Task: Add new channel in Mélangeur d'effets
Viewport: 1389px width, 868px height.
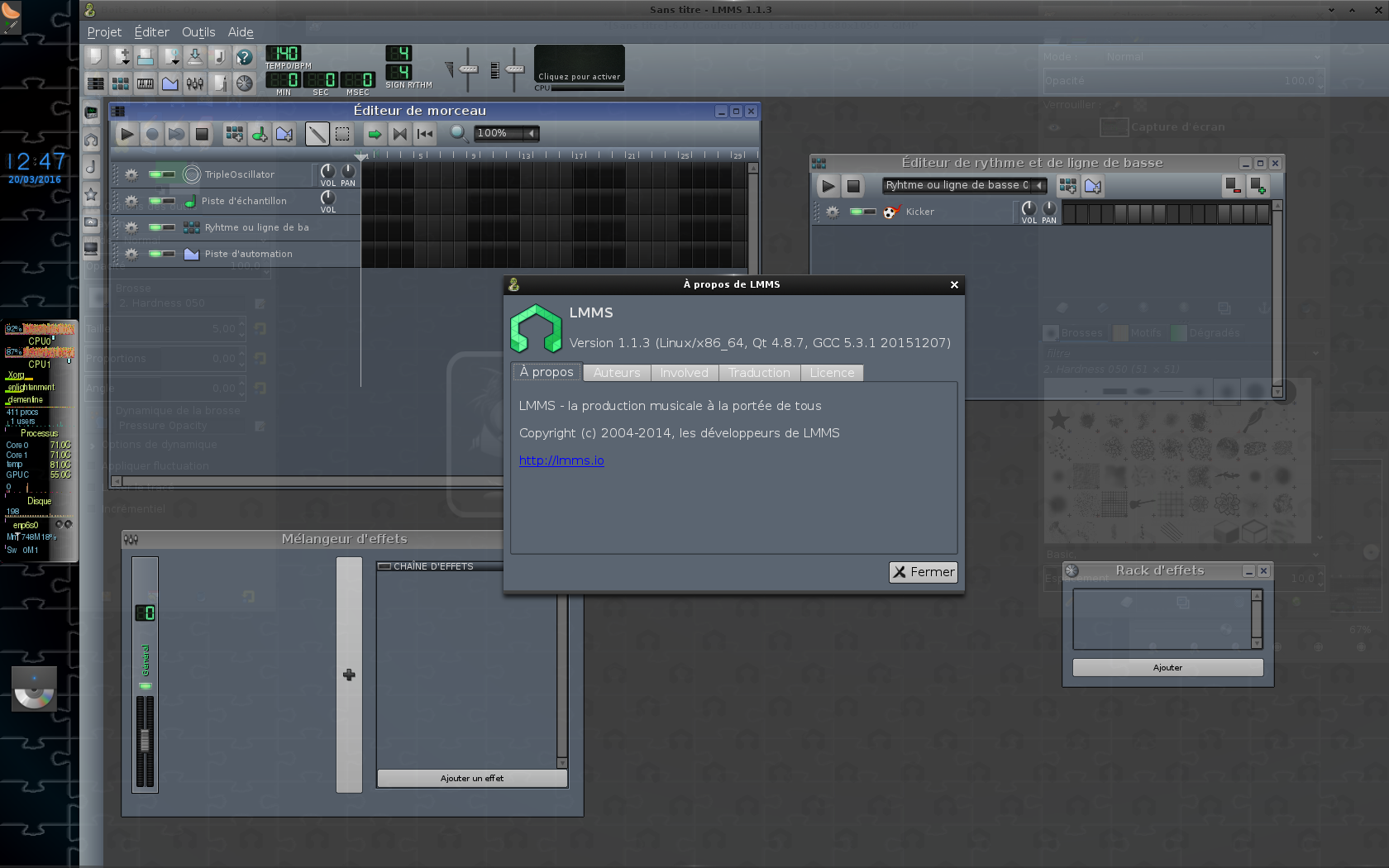Action: (349, 675)
